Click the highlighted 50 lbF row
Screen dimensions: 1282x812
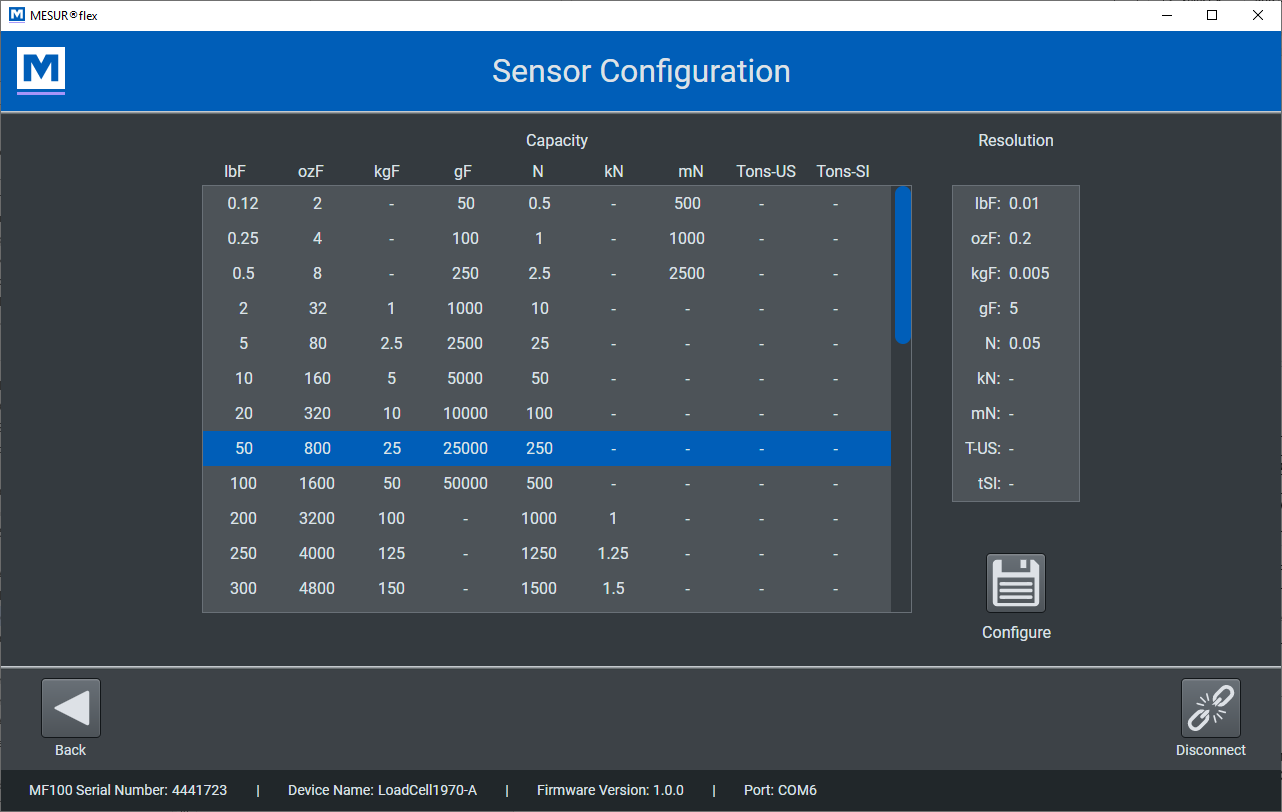pyautogui.click(x=546, y=448)
